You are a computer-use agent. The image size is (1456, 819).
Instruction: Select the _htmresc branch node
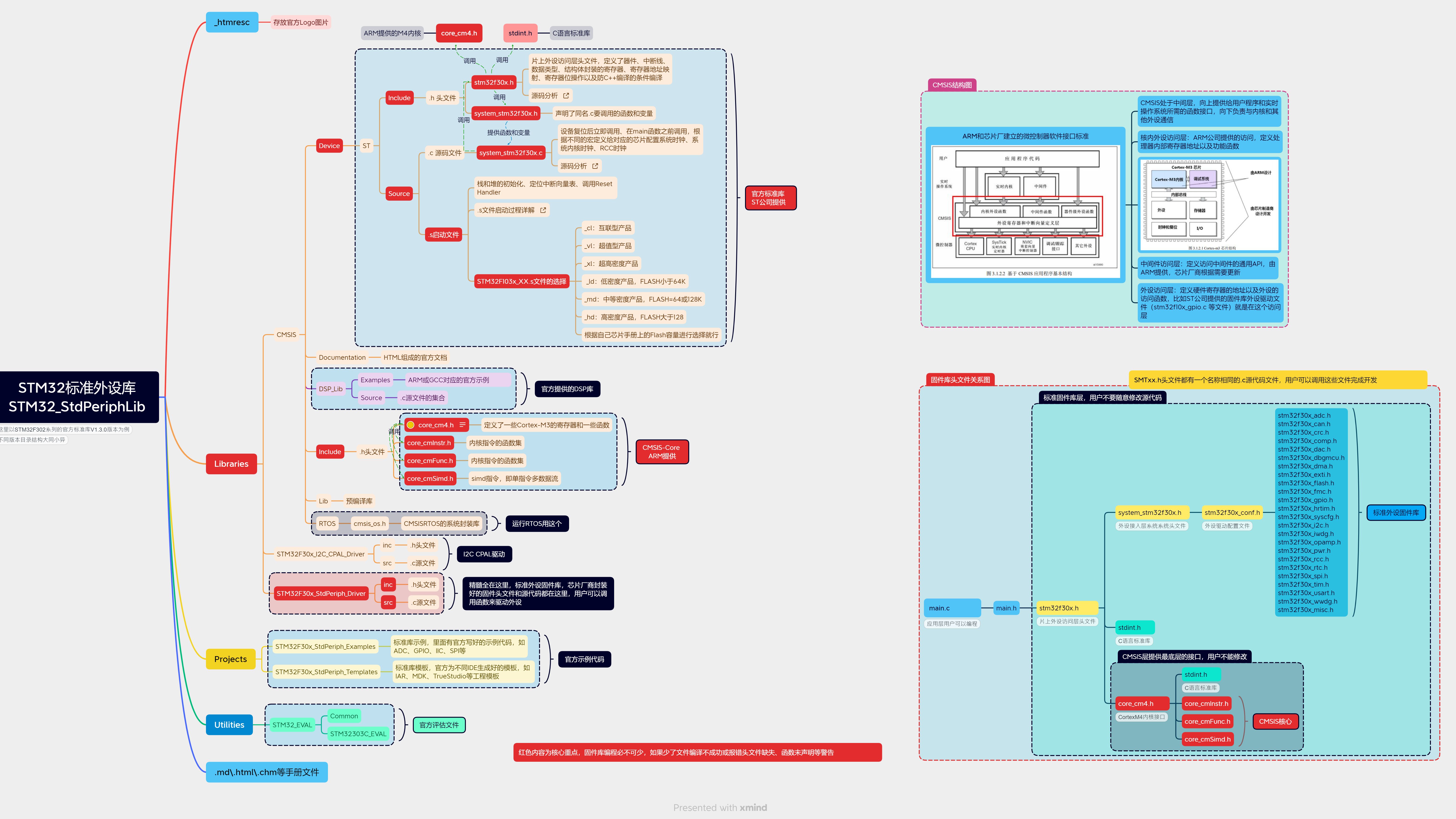[x=232, y=22]
